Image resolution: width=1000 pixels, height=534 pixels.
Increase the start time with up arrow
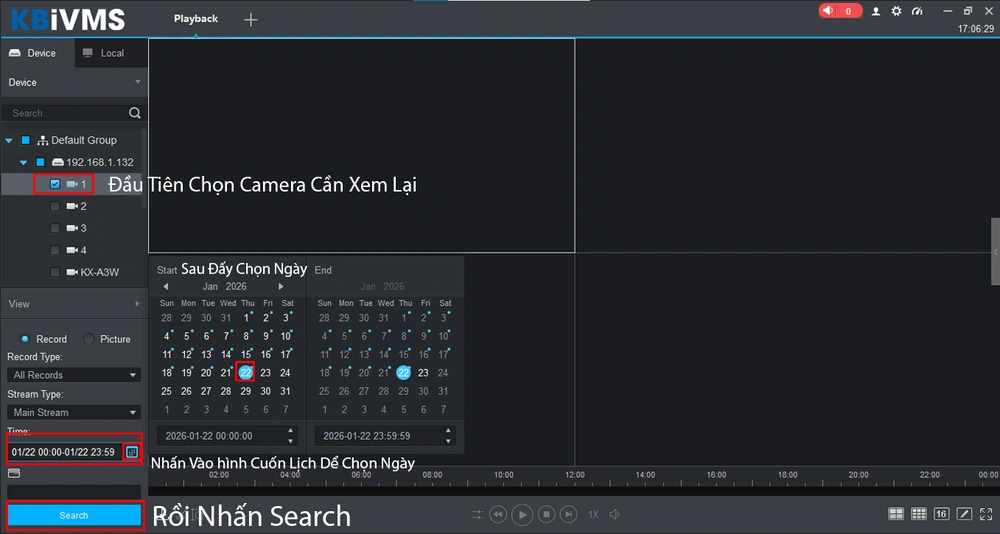291,431
